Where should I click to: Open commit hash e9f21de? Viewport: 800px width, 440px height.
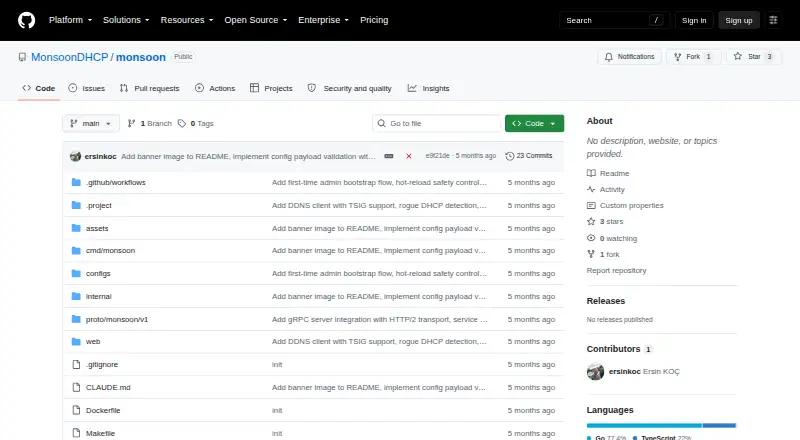click(x=437, y=156)
